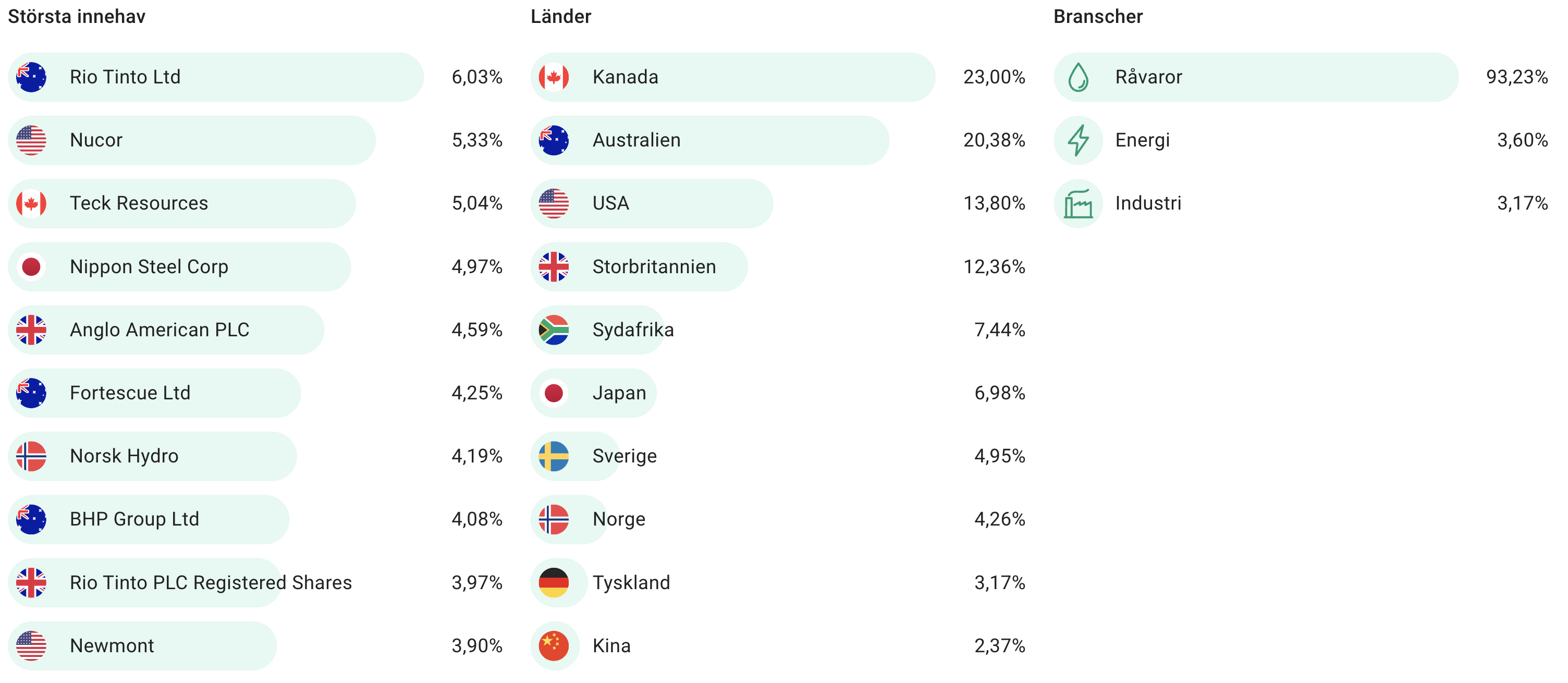Click the Japanese flag beside Nippon Steel Corp

[x=31, y=266]
